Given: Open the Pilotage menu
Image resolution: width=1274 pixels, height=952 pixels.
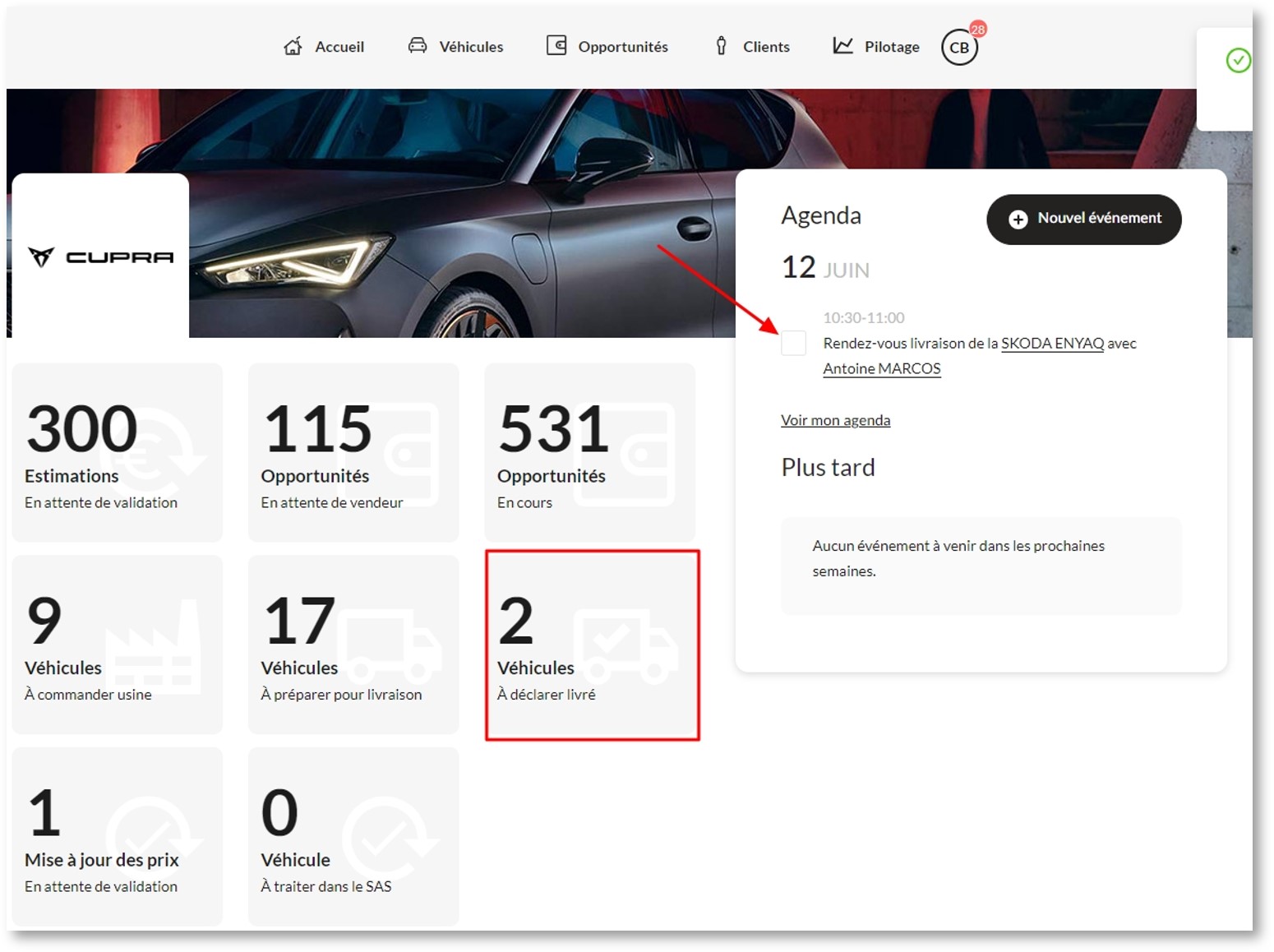Looking at the screenshot, I should click(x=876, y=47).
